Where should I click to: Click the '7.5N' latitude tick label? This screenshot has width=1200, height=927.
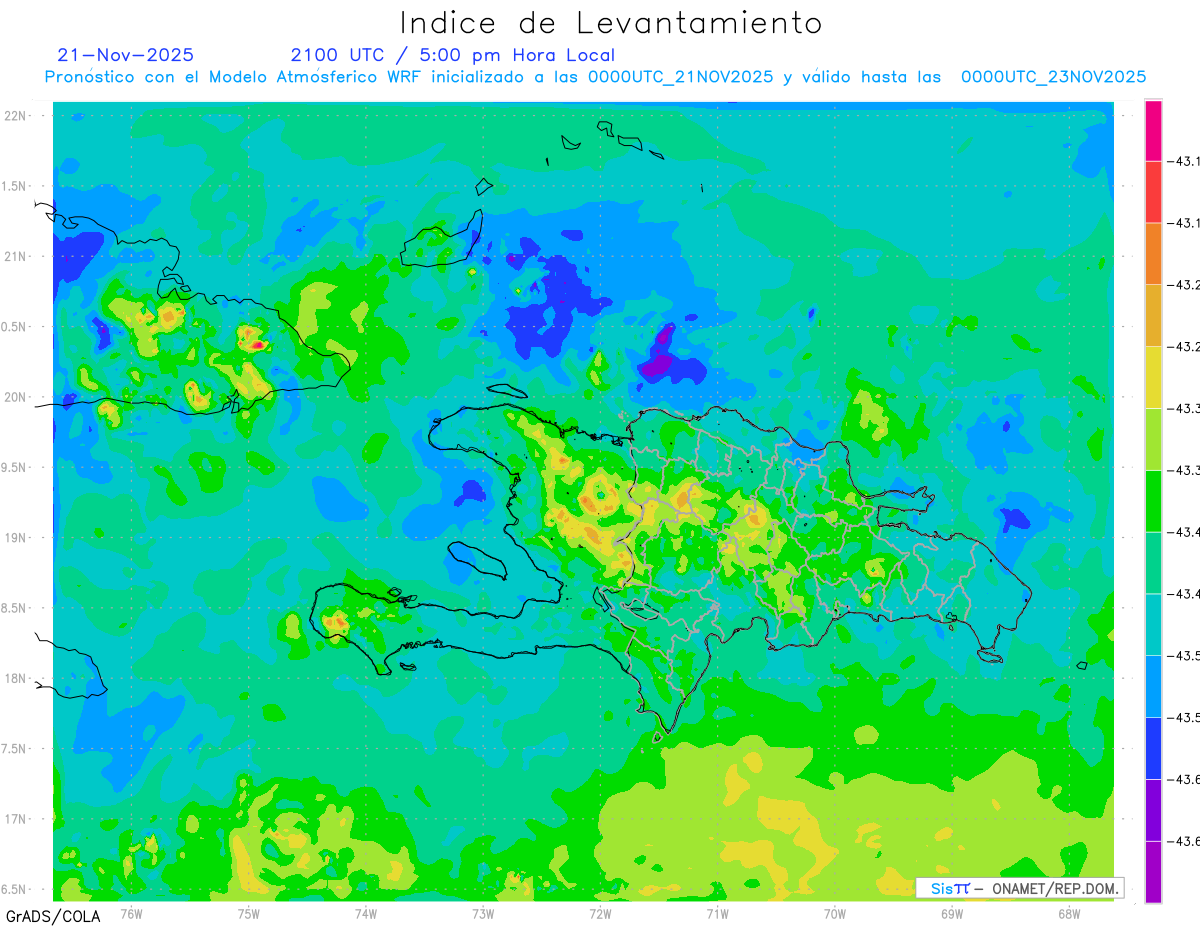pos(15,749)
